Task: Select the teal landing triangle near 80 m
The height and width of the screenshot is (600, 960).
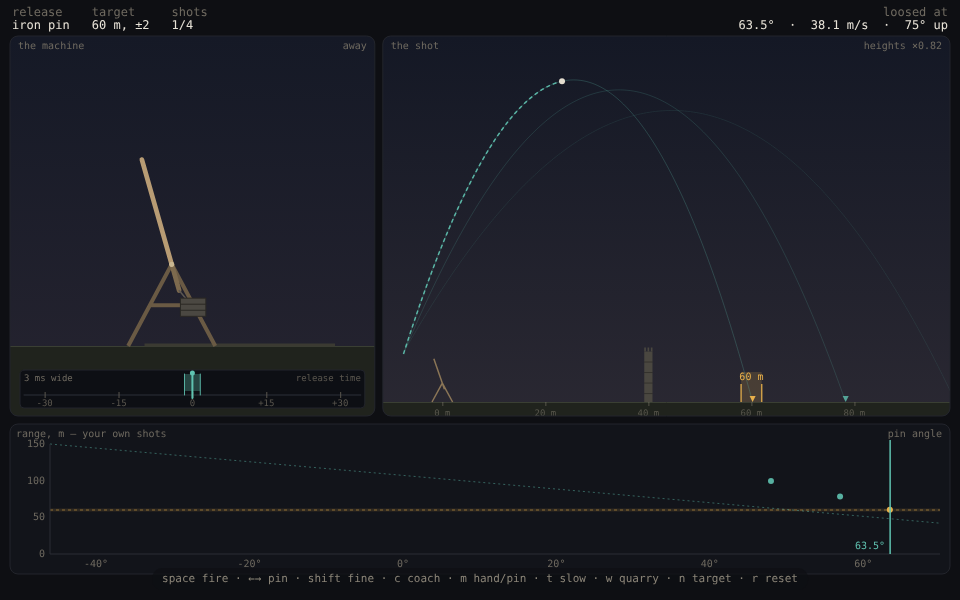Action: 846,399
